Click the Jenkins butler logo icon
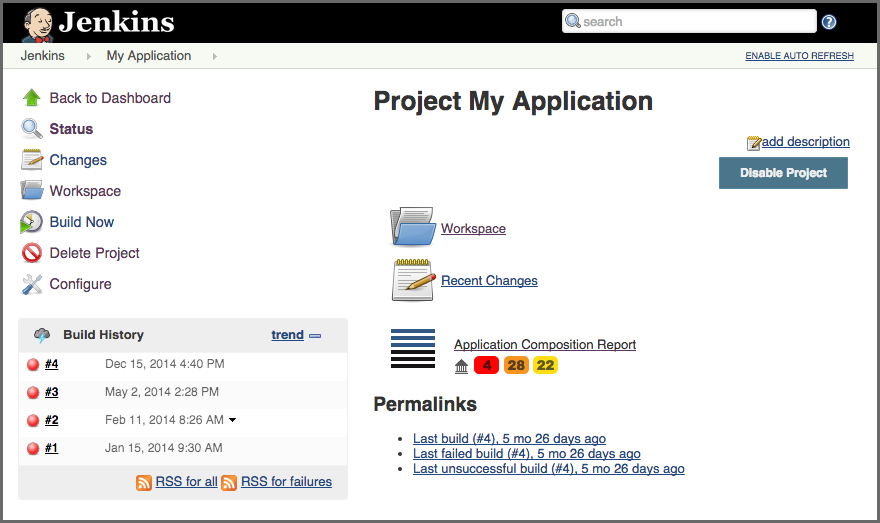Viewport: 880px width, 523px height. coord(38,25)
